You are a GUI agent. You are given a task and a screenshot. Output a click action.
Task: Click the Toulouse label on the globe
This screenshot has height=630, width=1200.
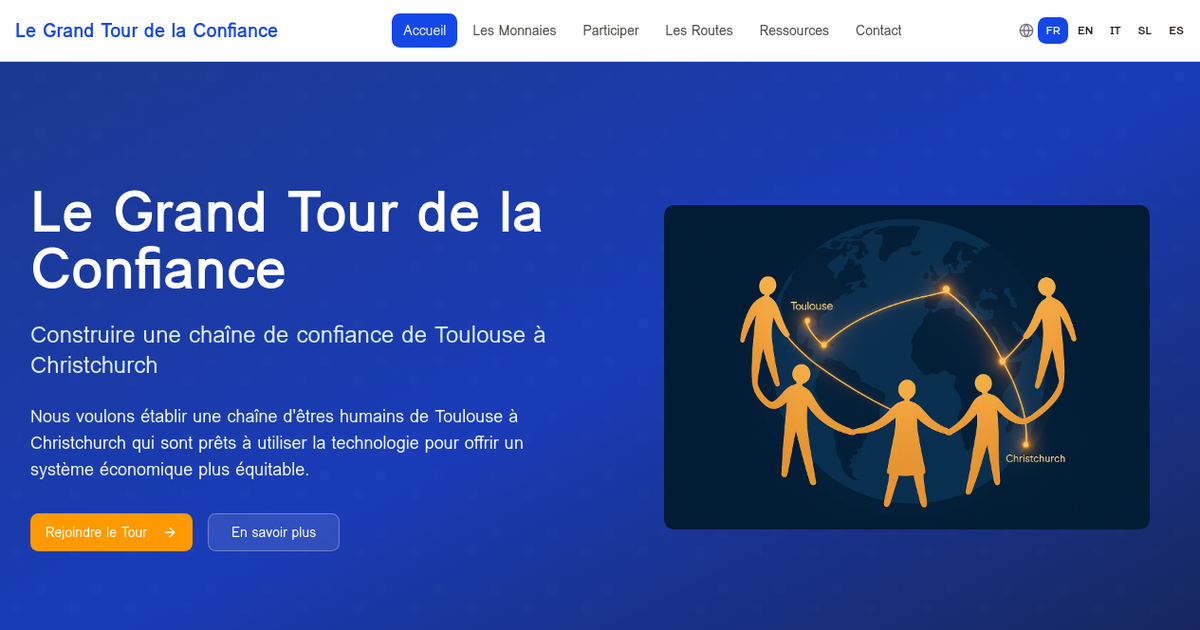811,306
